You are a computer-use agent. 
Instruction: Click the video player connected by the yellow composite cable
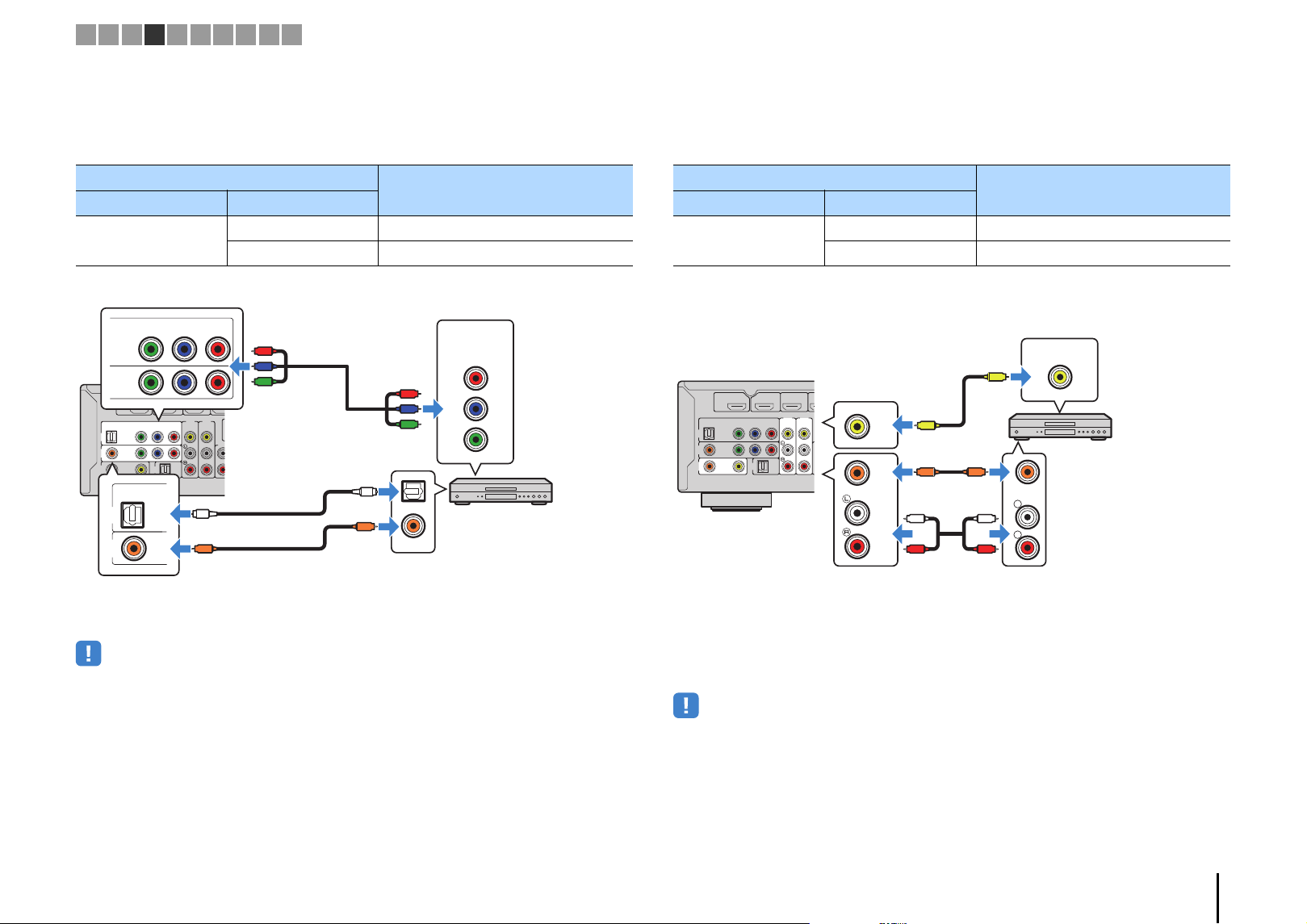(1061, 426)
